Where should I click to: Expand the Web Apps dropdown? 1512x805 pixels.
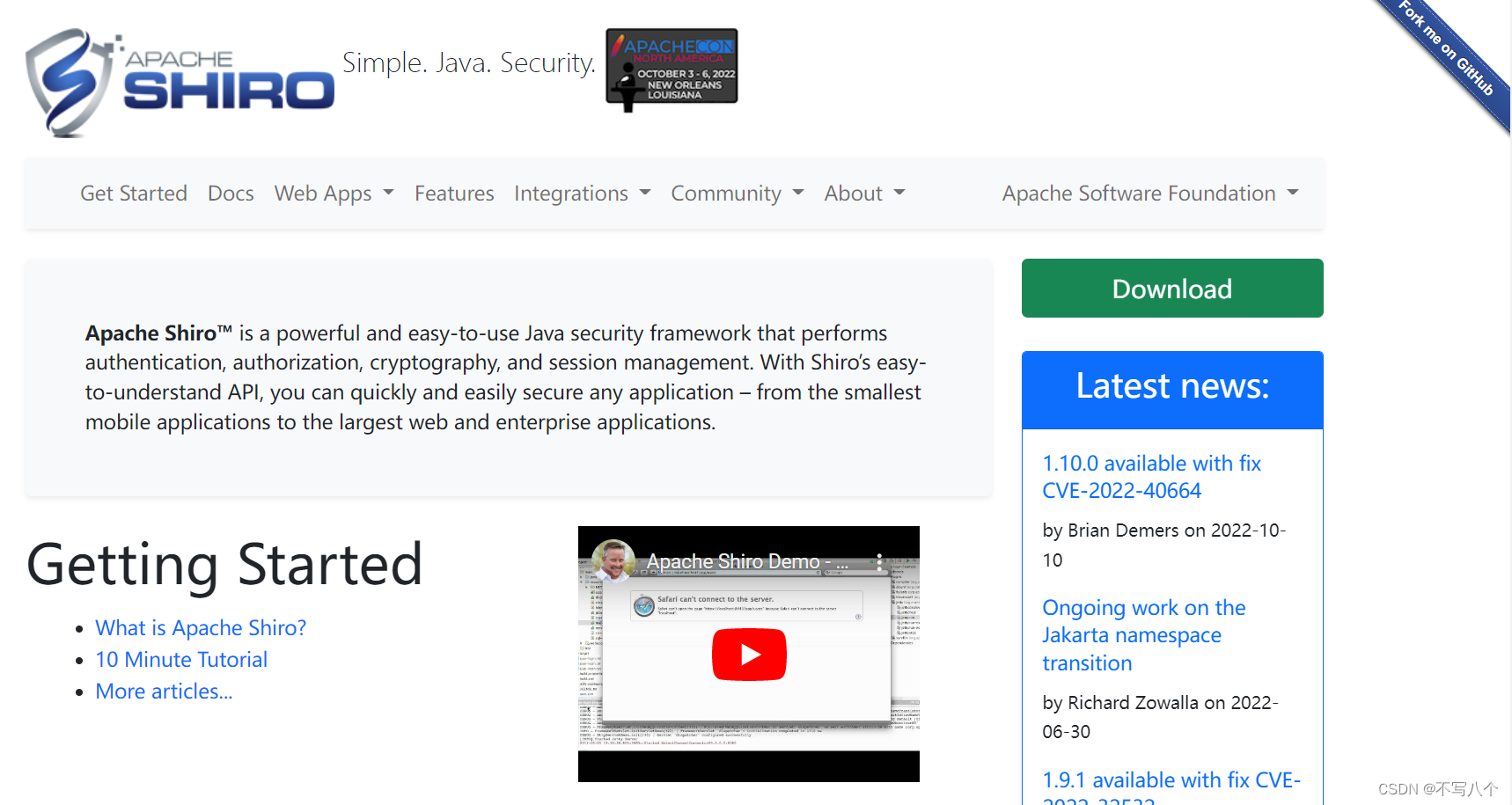tap(334, 194)
